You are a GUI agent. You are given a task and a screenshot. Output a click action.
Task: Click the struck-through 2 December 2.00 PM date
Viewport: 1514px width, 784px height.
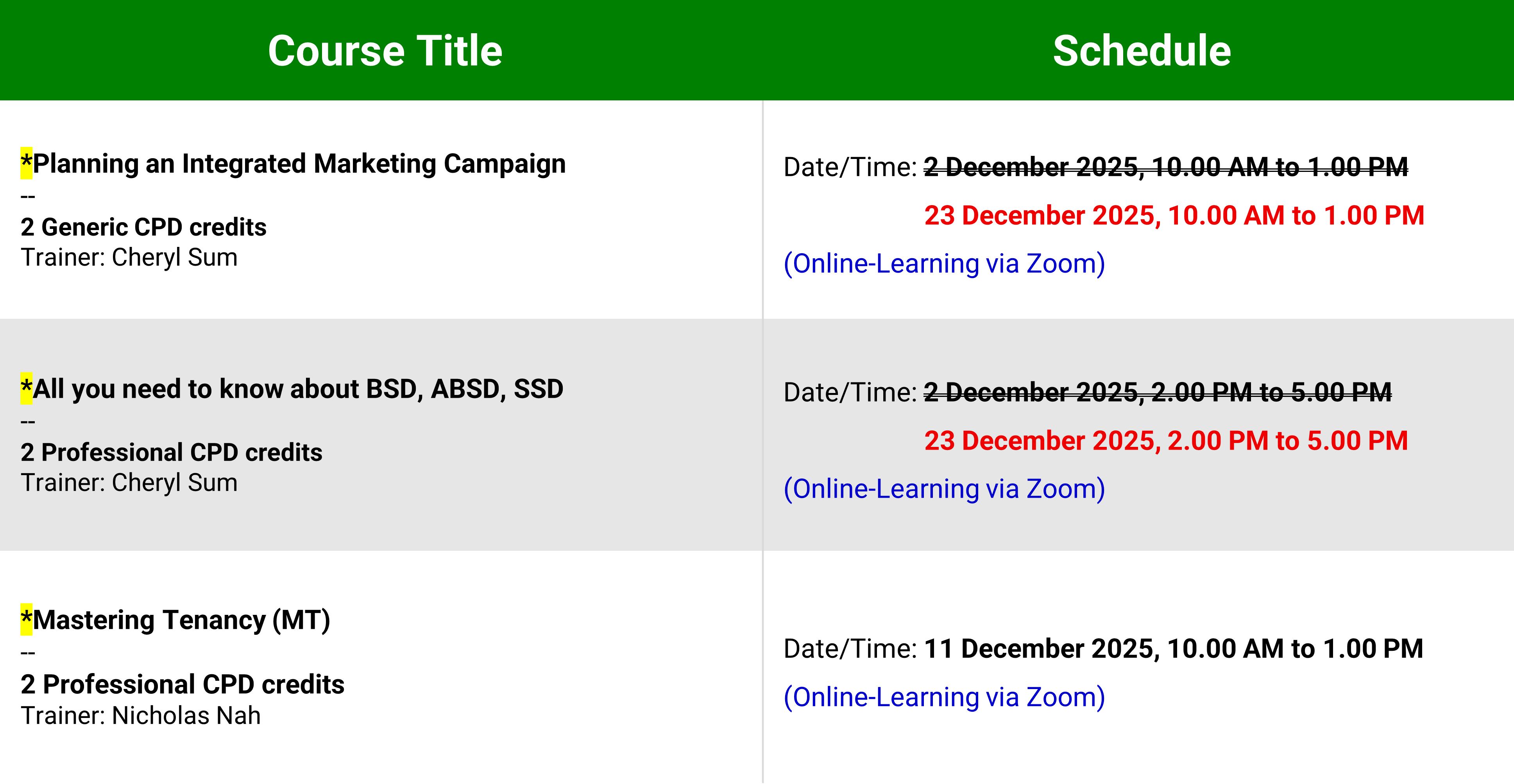[x=1157, y=392]
